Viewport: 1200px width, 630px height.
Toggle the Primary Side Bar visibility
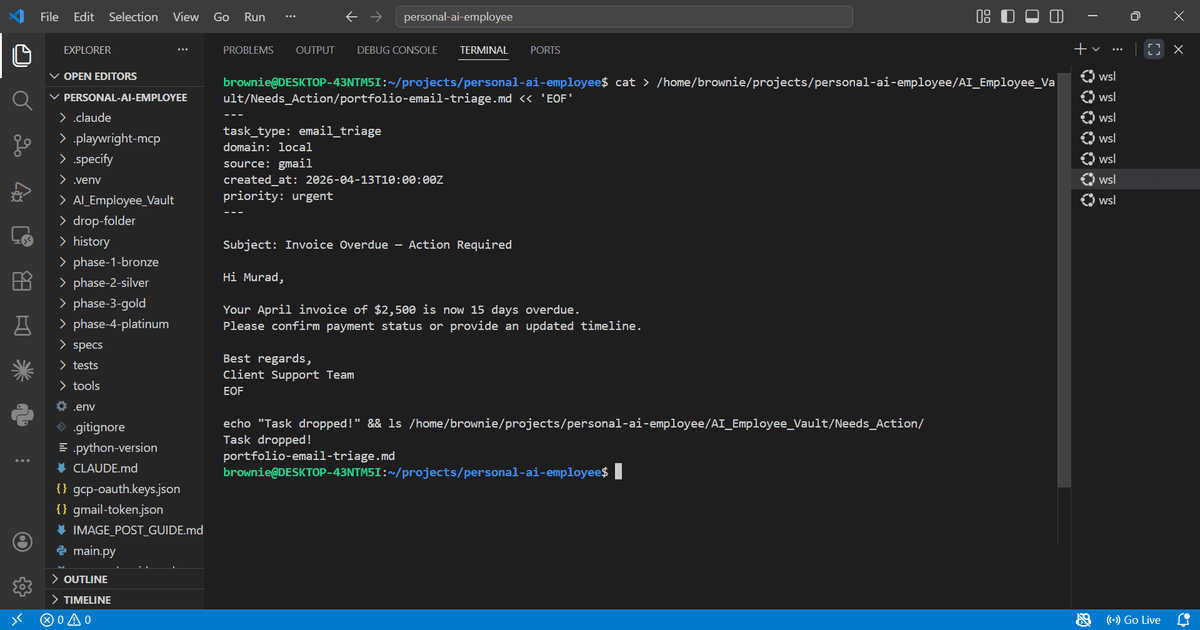pos(1008,16)
